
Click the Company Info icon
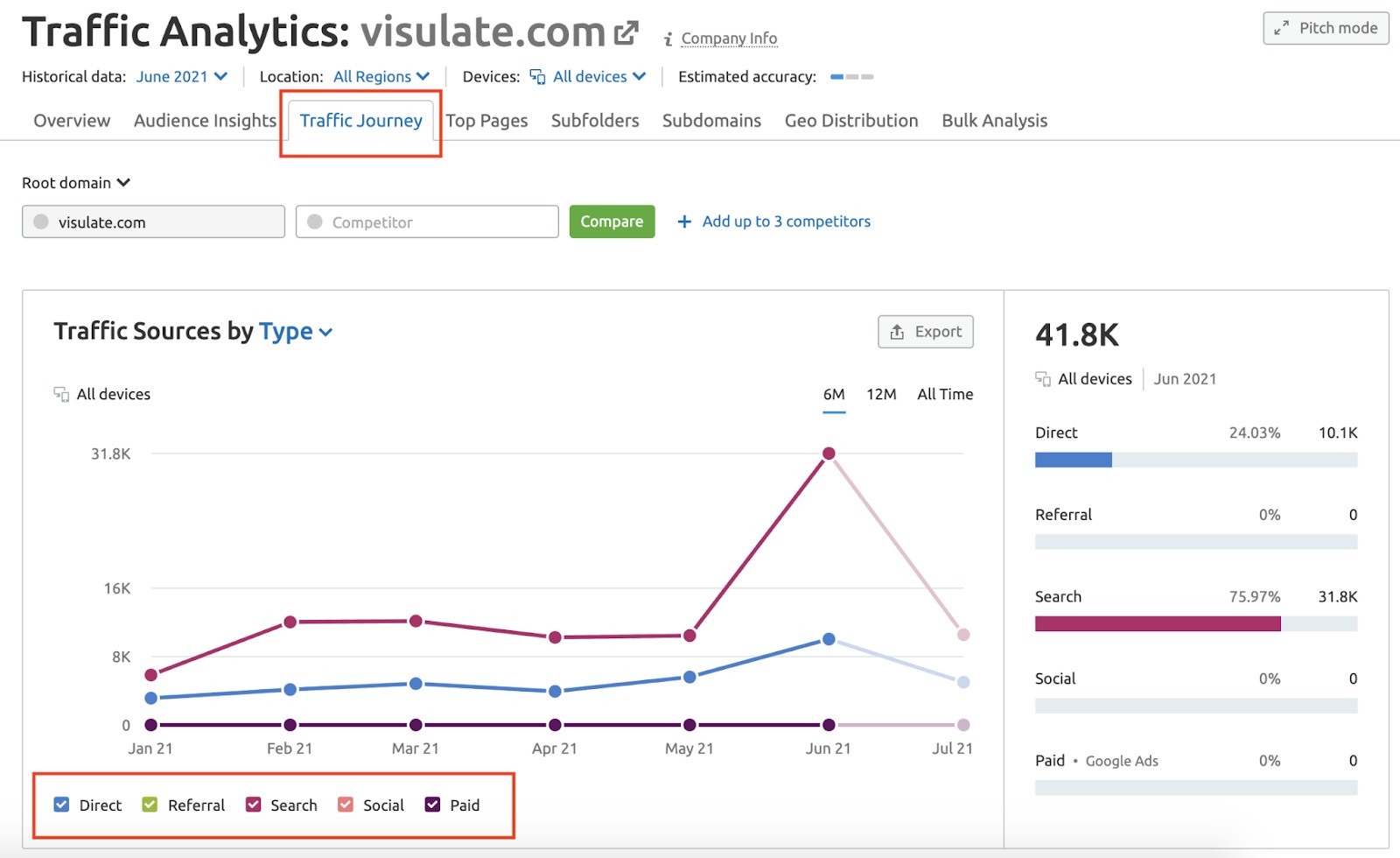pos(668,39)
